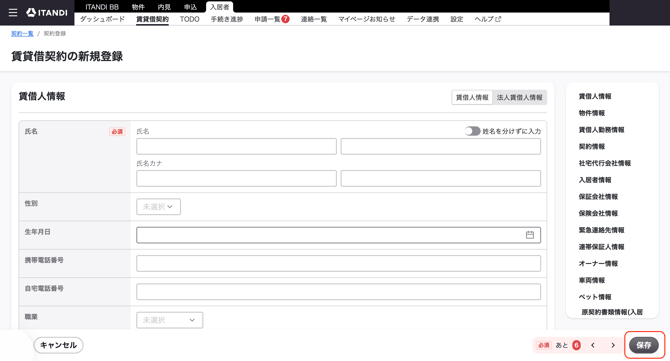Click the キャンセル button

tap(59, 345)
